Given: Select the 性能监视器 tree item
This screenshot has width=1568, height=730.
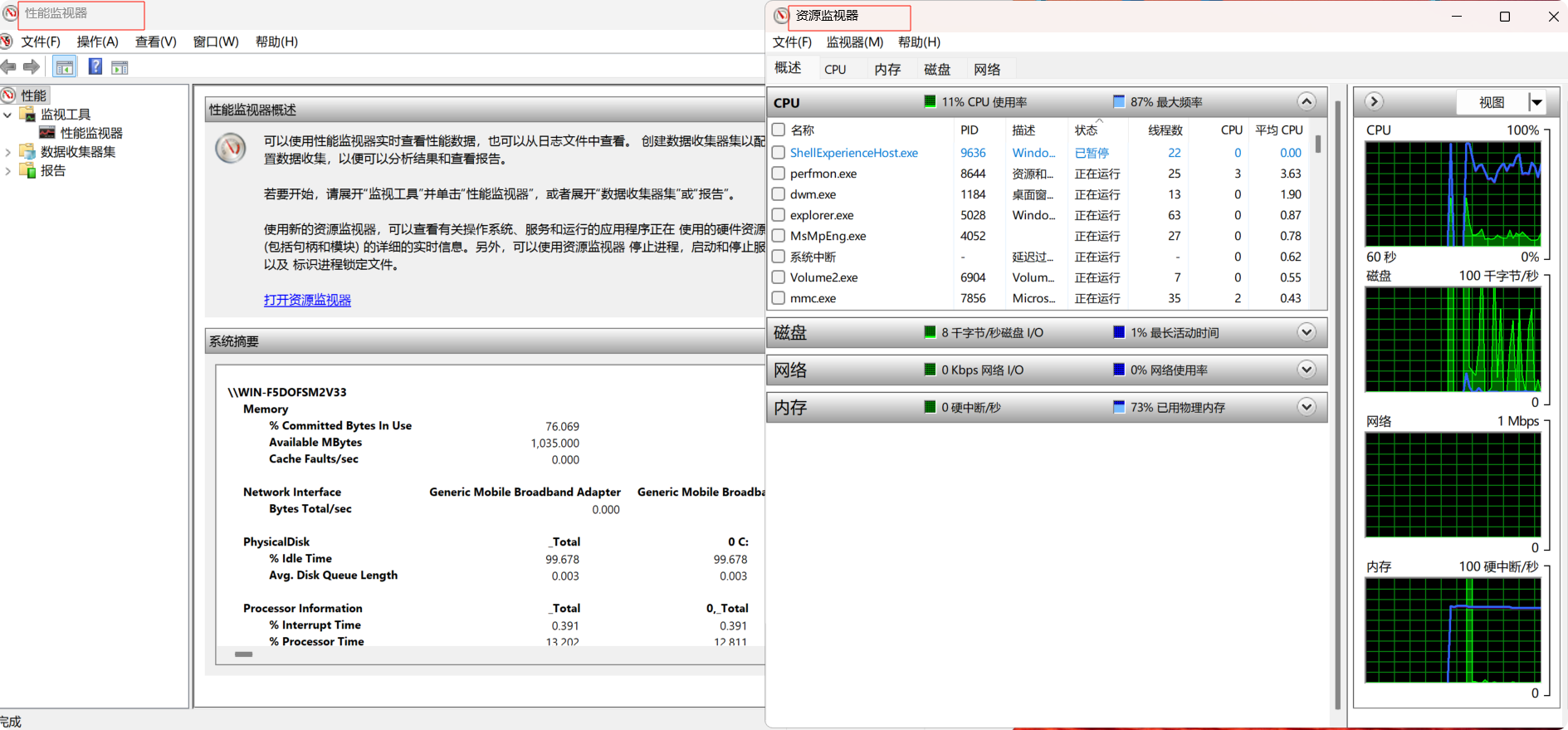Looking at the screenshot, I should tap(91, 133).
